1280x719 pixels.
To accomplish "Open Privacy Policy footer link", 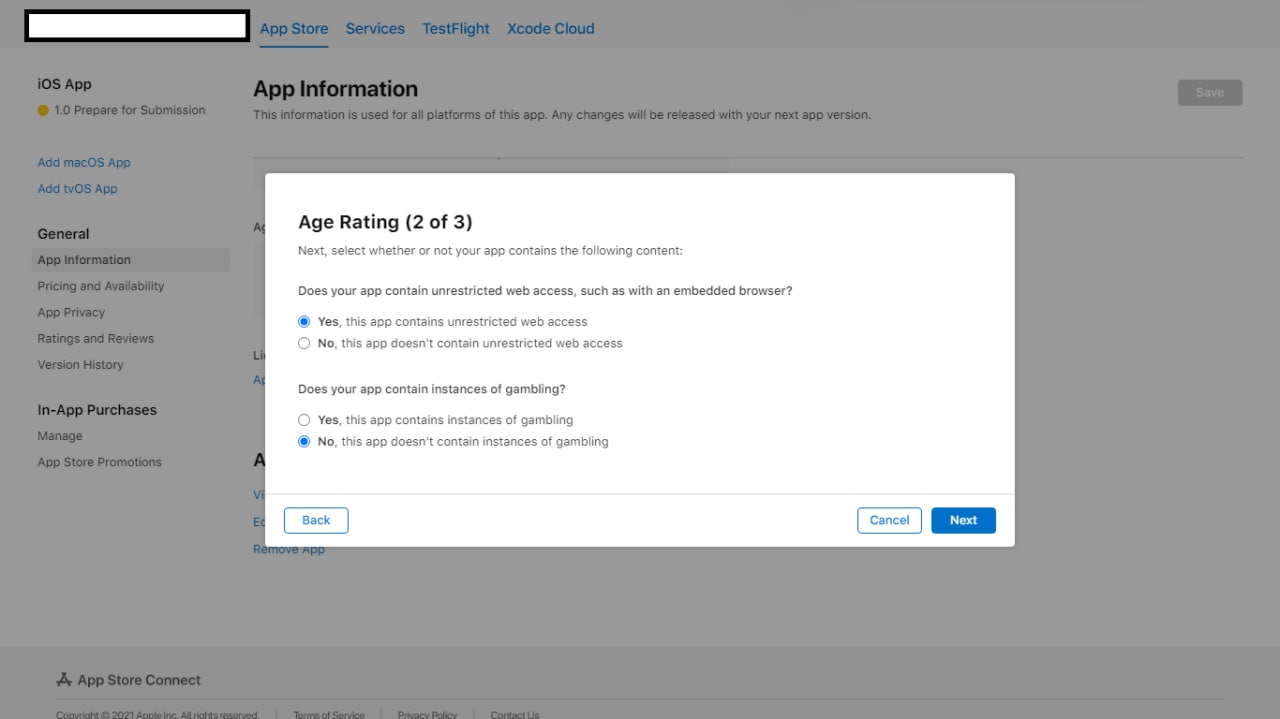I will 427,714.
